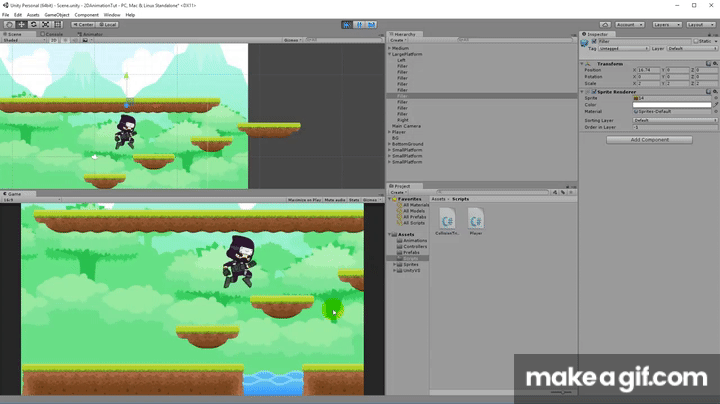
Task: Select the Scale tool in toolbar
Action: point(44,24)
